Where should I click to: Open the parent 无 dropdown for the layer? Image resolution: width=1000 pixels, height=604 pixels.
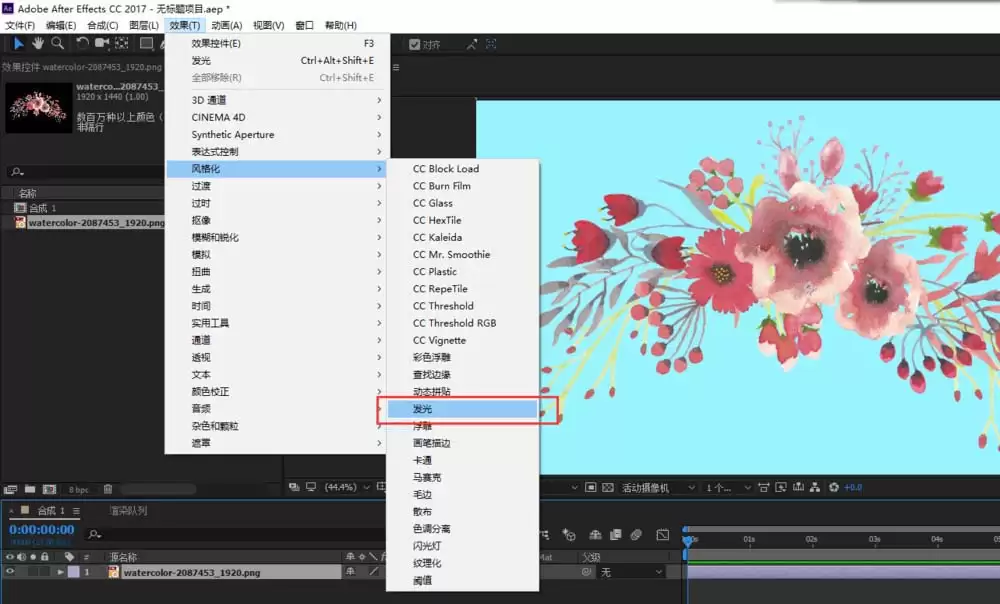(x=631, y=572)
